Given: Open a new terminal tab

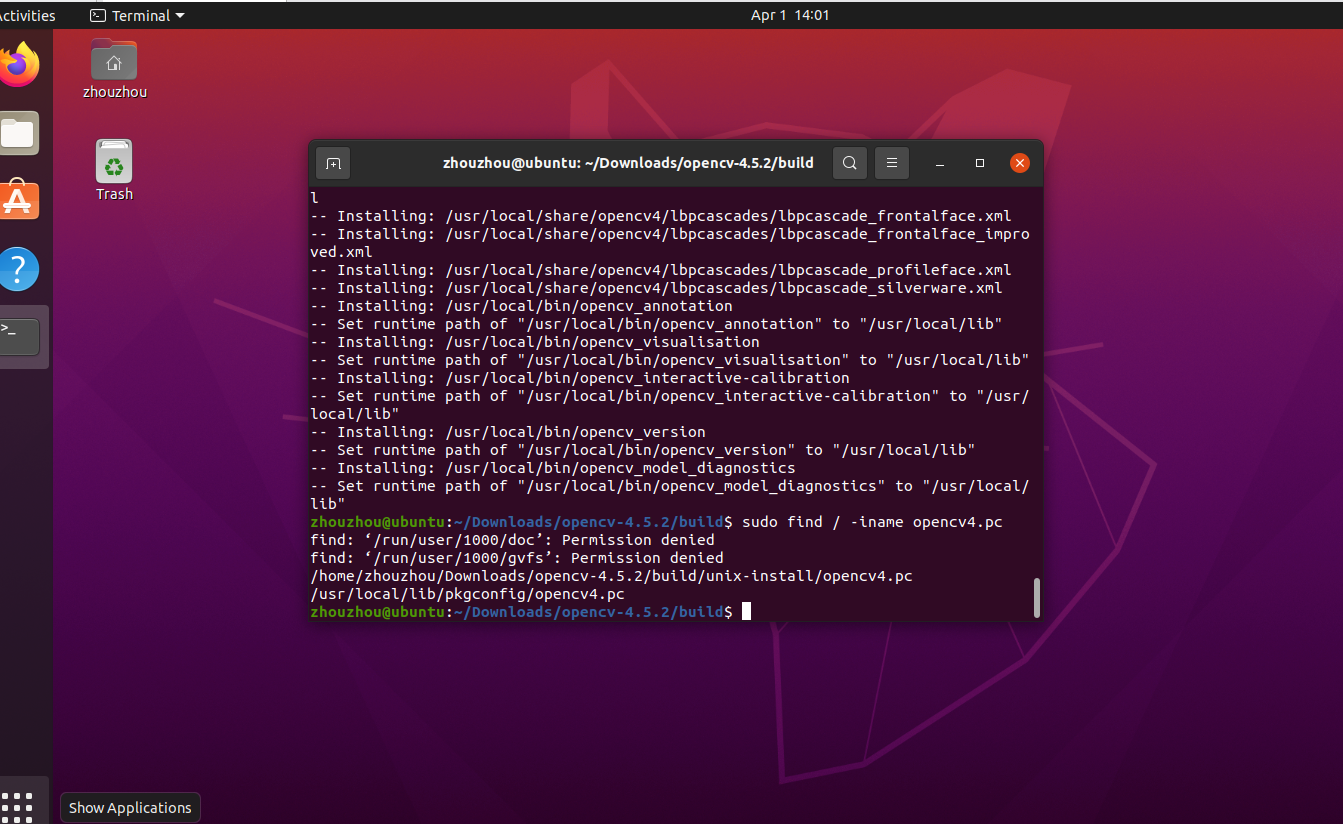Looking at the screenshot, I should 332,163.
